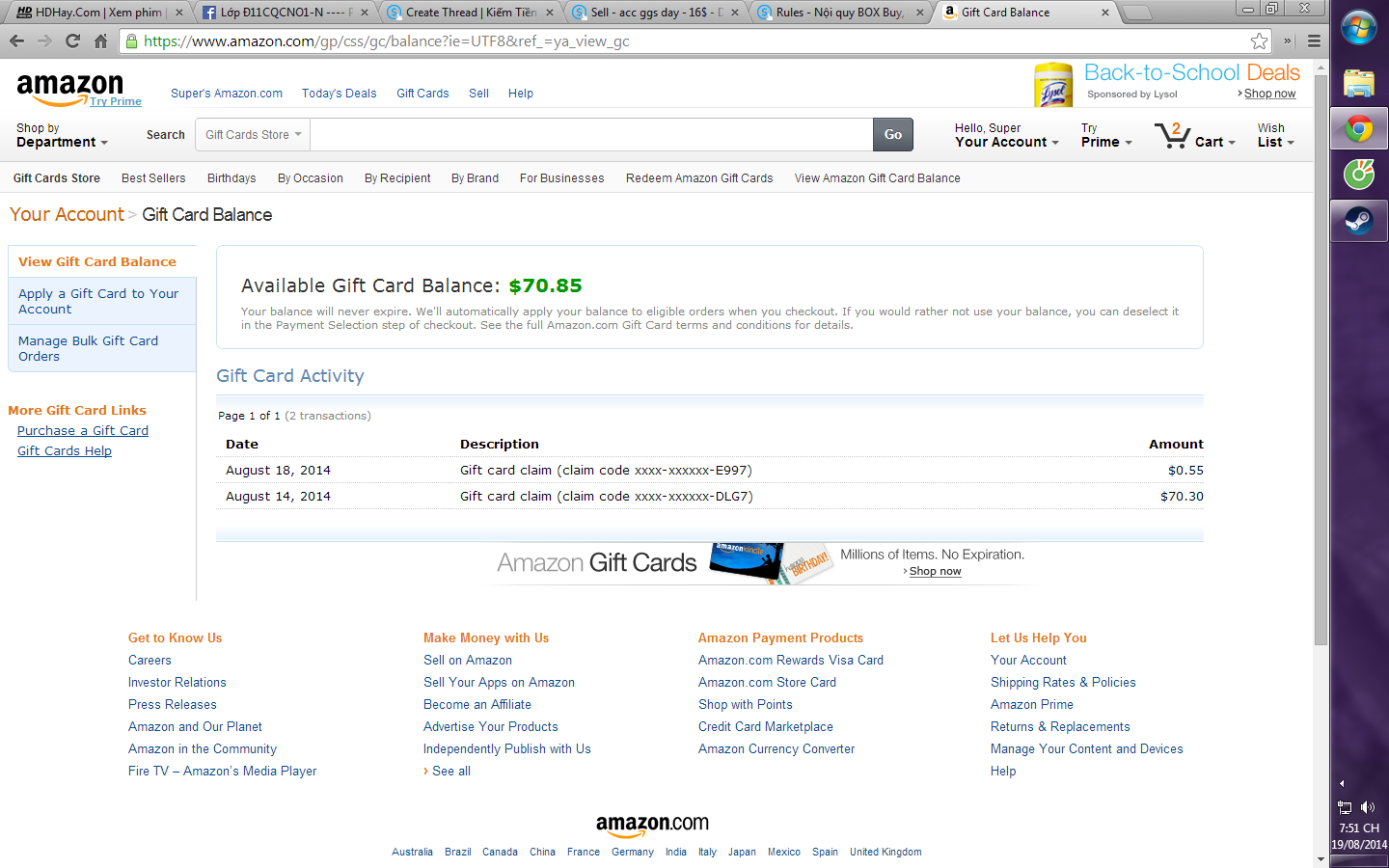Switch to the Create Thread tab
Viewport: 1389px width, 868px height.
469,13
